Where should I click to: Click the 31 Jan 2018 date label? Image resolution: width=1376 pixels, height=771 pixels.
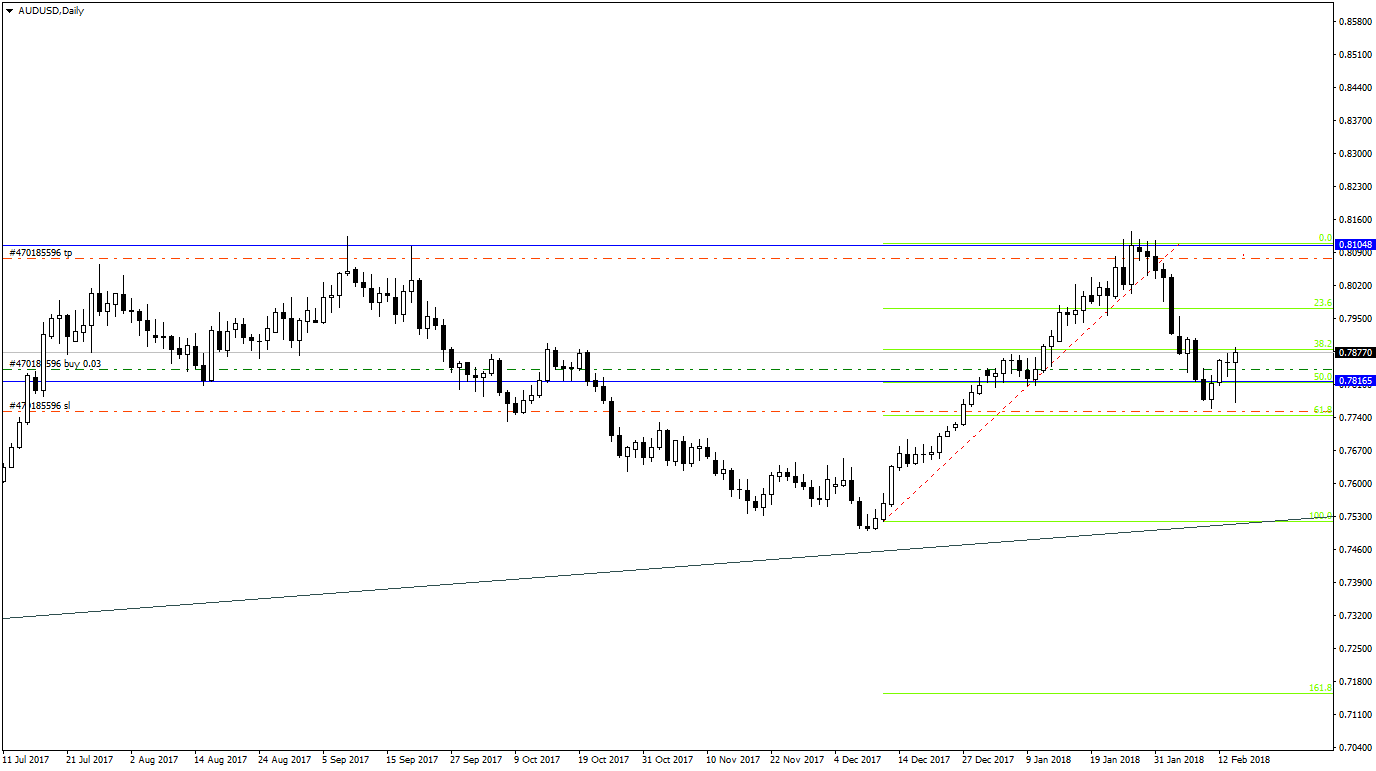1179,760
